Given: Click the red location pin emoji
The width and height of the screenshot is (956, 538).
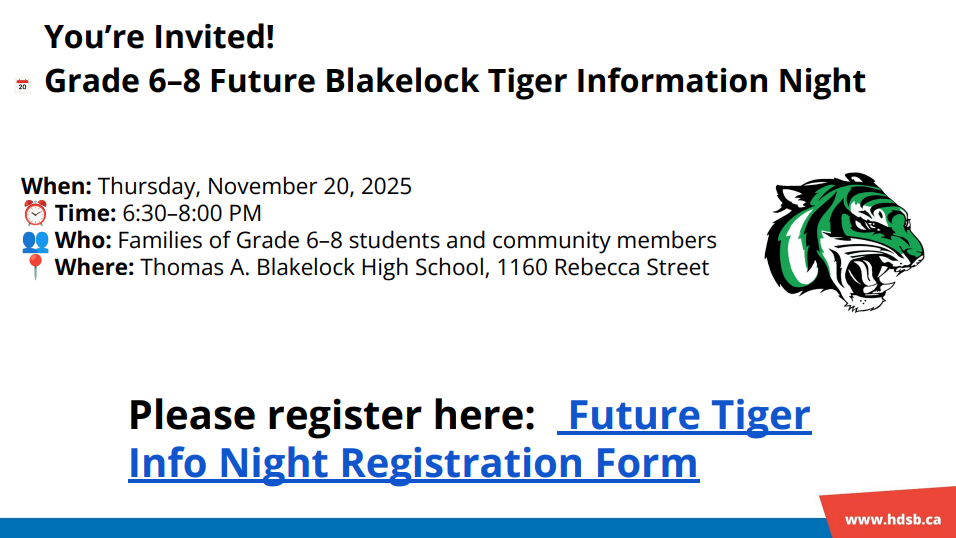Looking at the screenshot, I should click(x=35, y=267).
